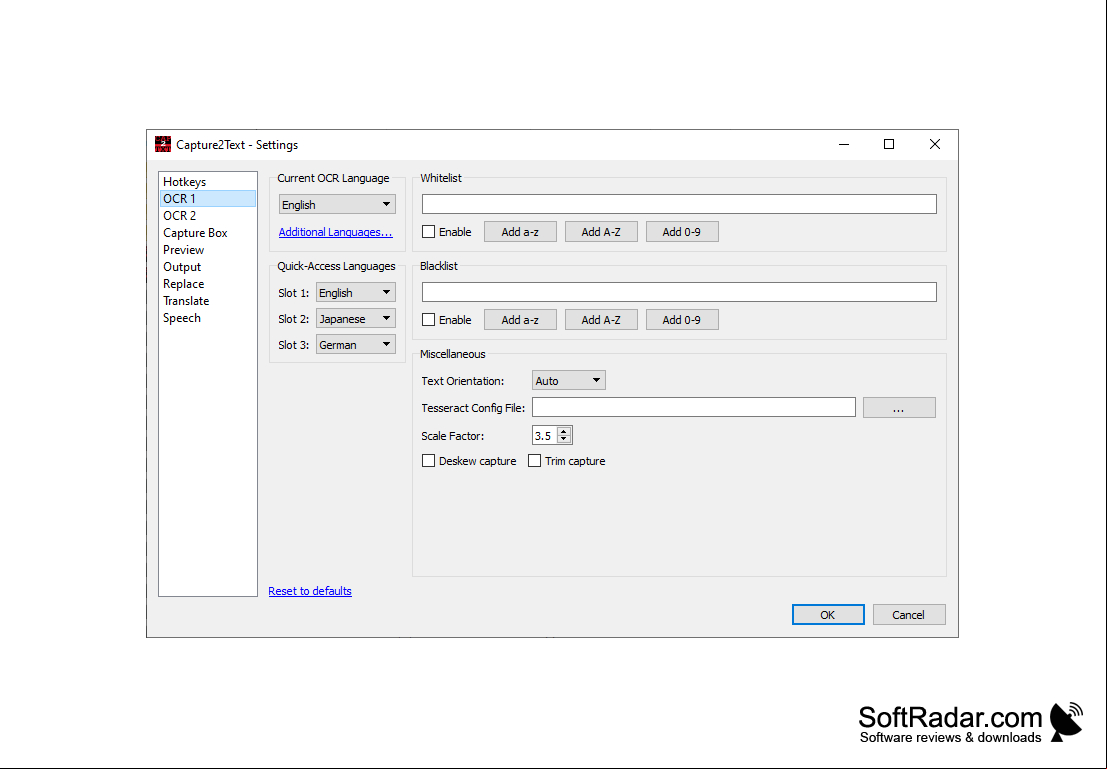Select the OCR 1 settings page
The width and height of the screenshot is (1107, 769).
(208, 198)
